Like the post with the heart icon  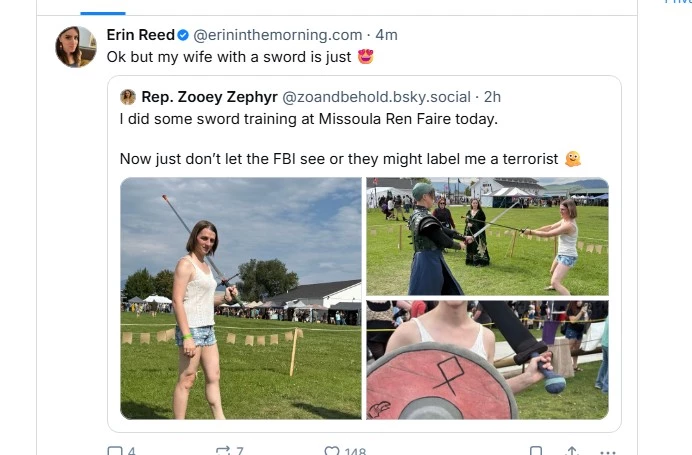[332, 450]
